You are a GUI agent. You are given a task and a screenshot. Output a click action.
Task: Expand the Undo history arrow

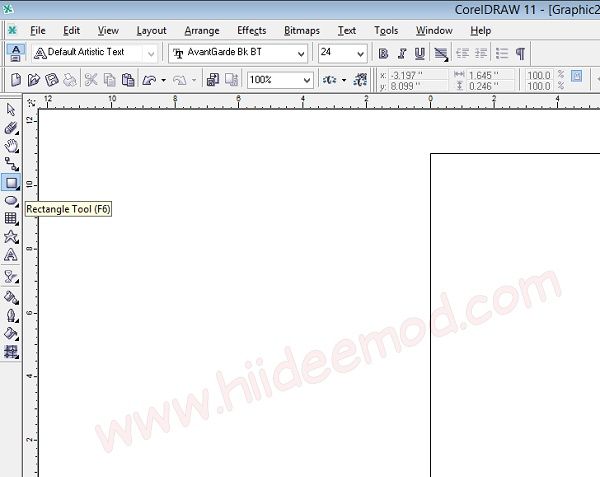[x=163, y=80]
